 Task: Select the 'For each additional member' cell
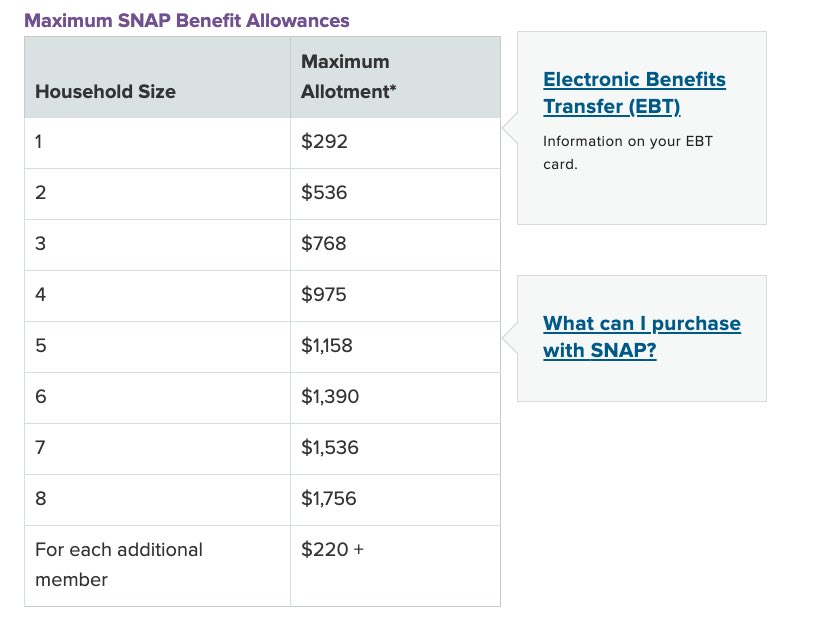(x=118, y=564)
